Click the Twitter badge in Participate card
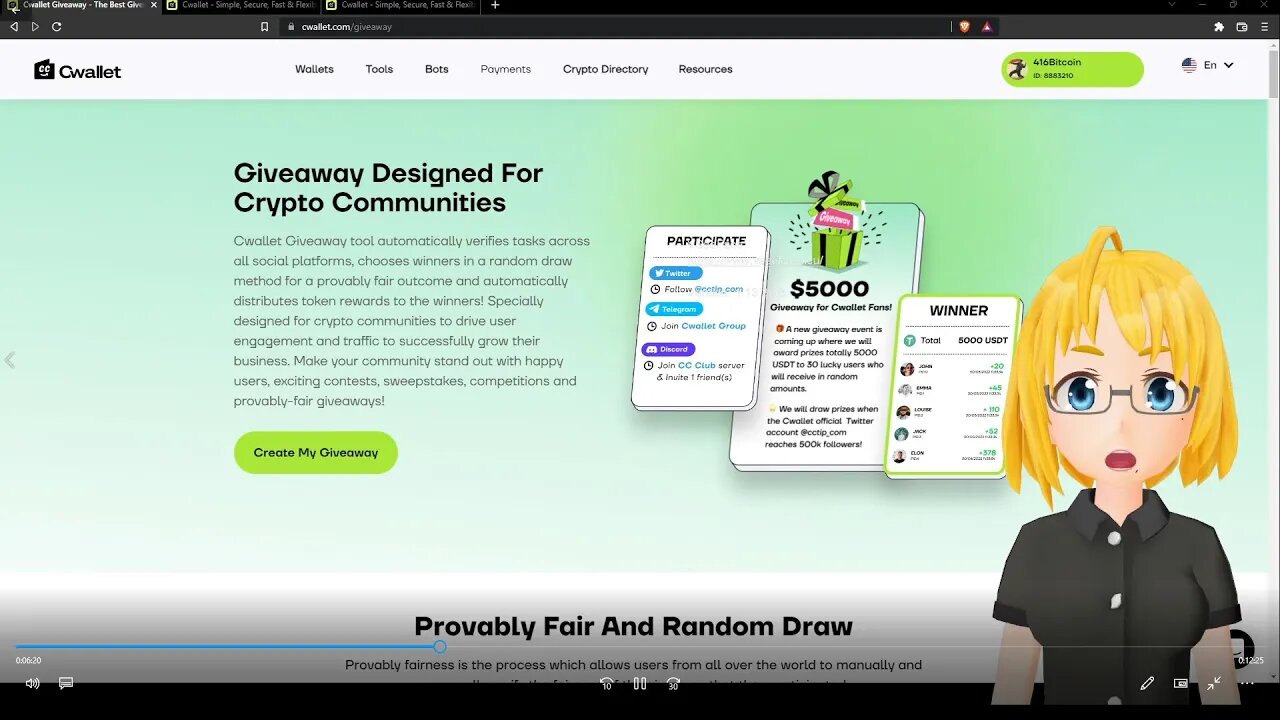The width and height of the screenshot is (1280, 720). 676,273
